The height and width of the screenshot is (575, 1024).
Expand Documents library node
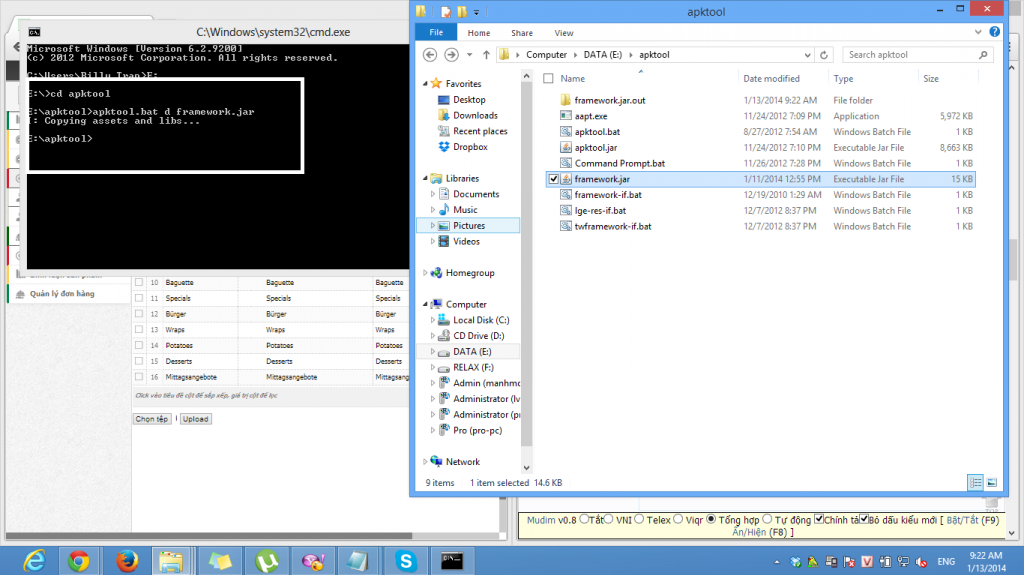432,194
